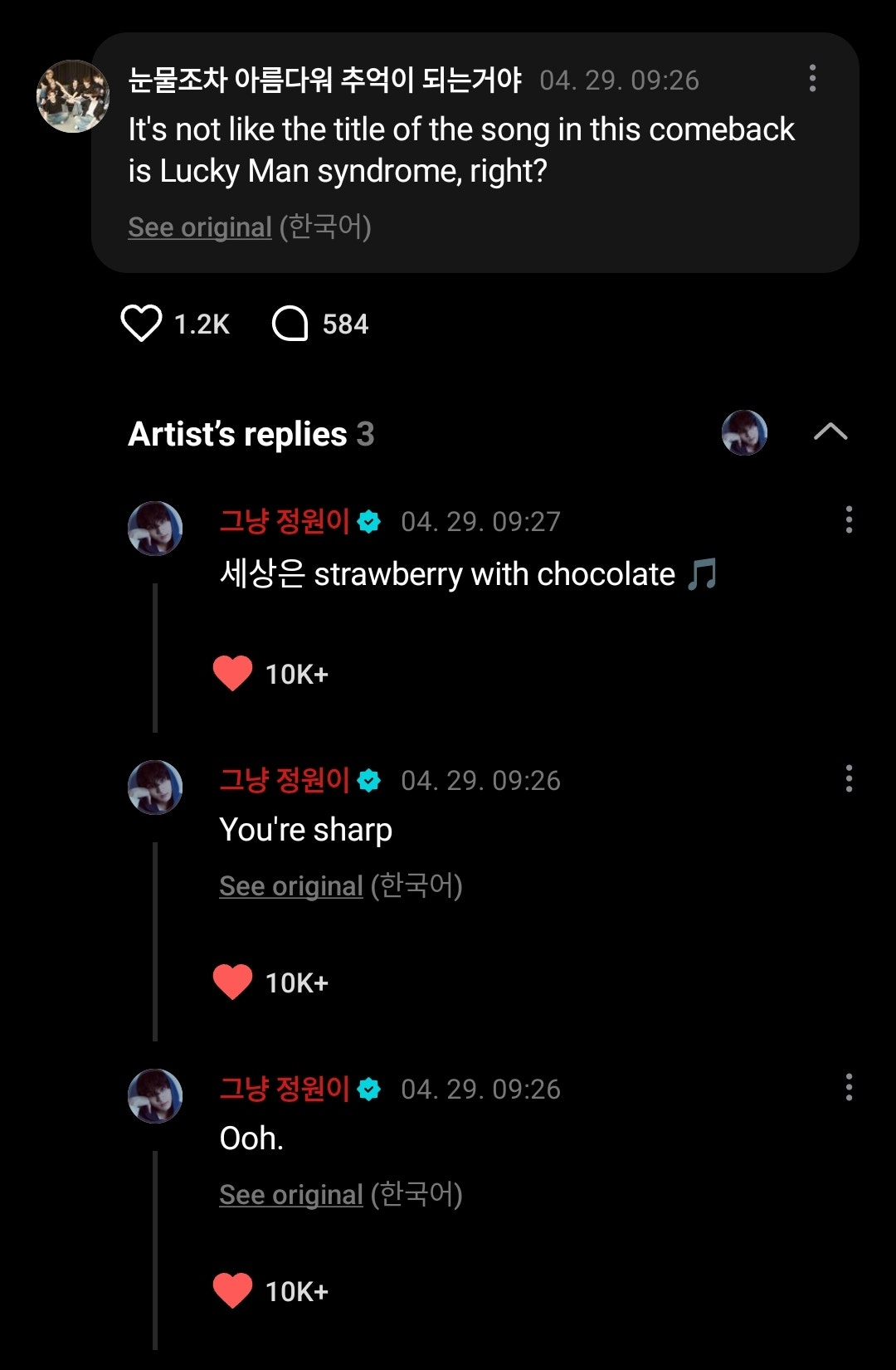
Task: Open the fan poster's profile picture
Action: click(x=73, y=96)
